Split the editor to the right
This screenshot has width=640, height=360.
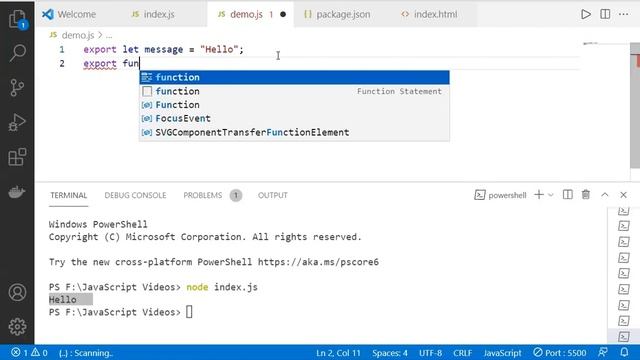tap(605, 14)
